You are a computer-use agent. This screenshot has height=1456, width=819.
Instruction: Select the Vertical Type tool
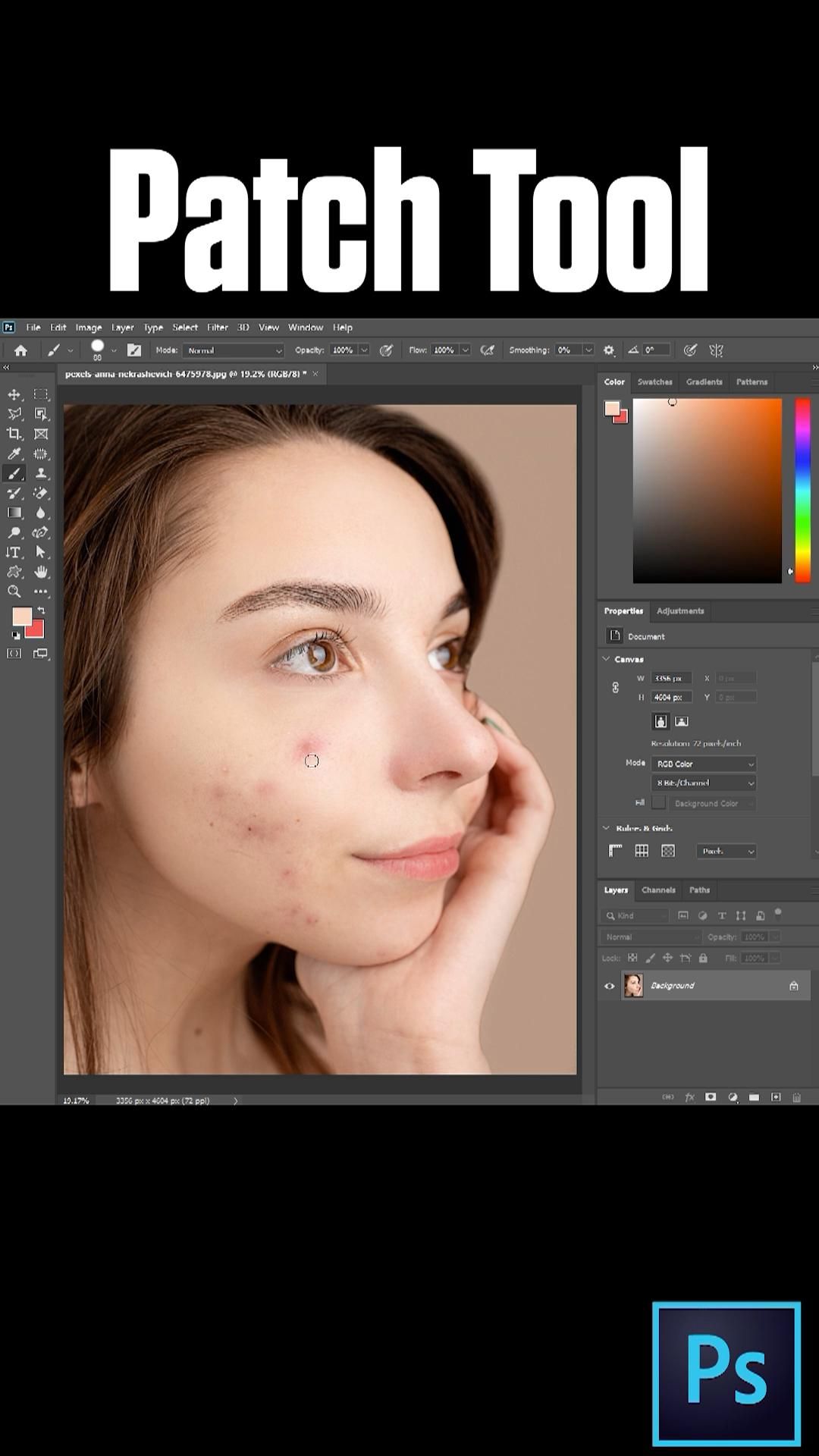(x=14, y=552)
